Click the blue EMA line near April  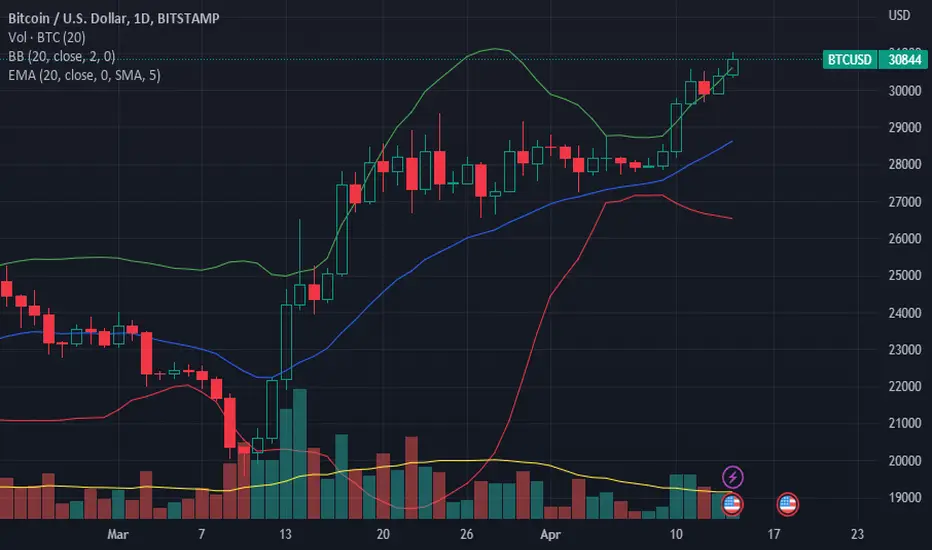(x=550, y=205)
